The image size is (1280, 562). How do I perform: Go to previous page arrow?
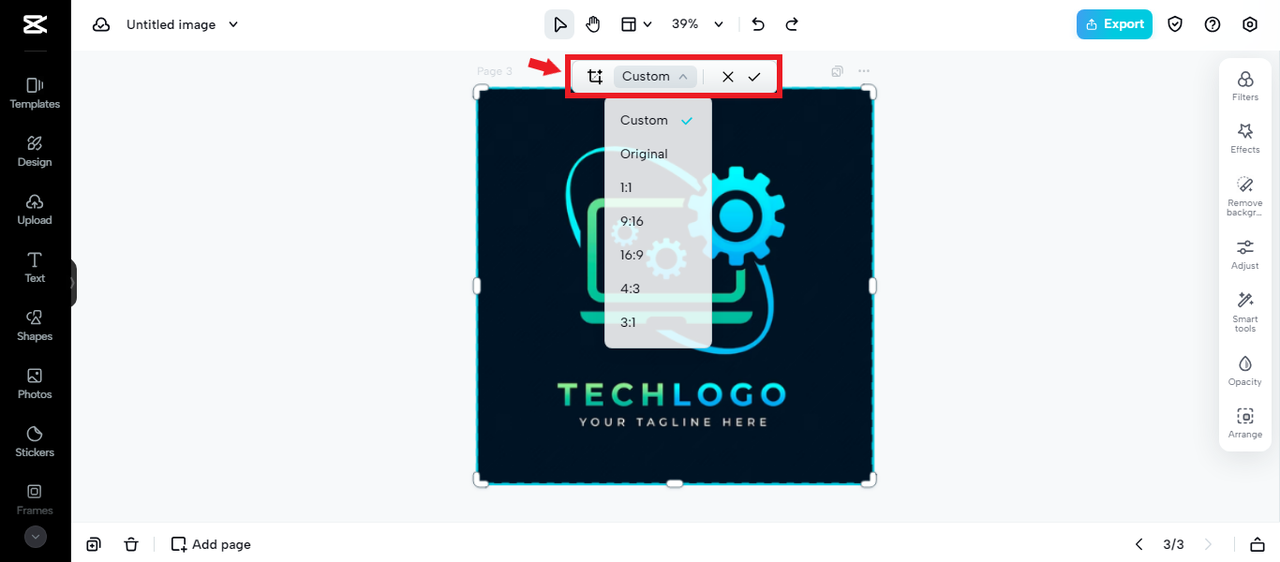(x=1139, y=544)
